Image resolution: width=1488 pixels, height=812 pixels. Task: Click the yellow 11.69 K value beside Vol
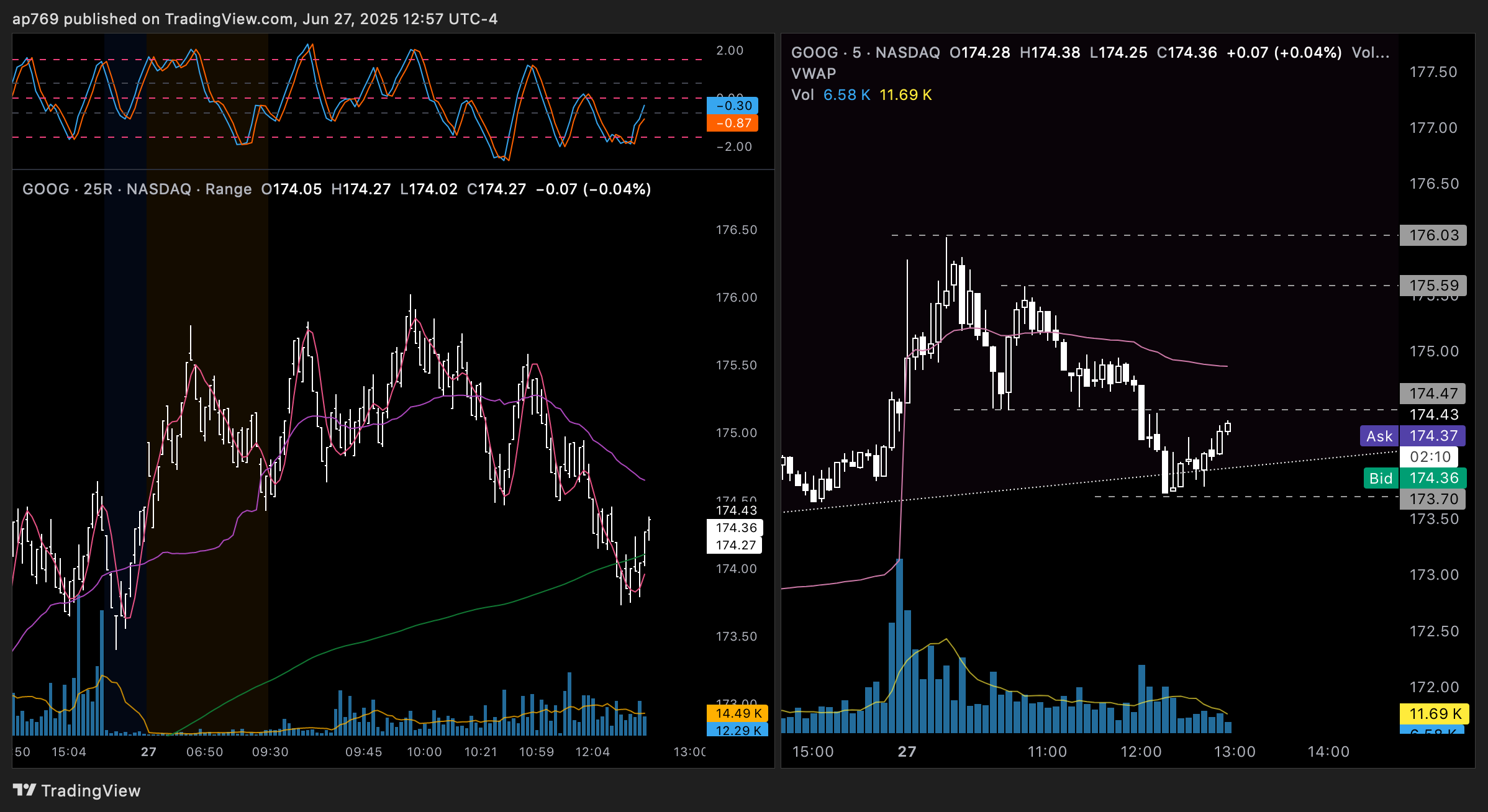coord(905,95)
